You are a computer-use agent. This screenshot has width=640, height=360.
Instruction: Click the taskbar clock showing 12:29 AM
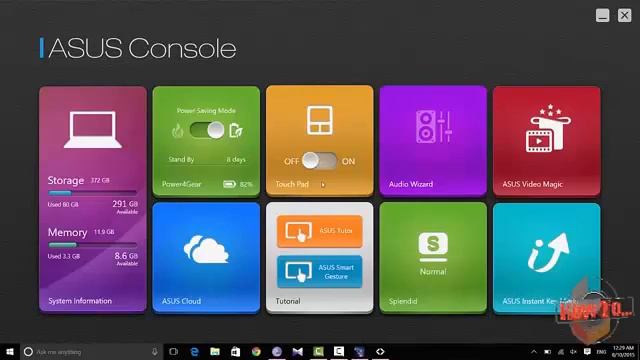[623, 351]
